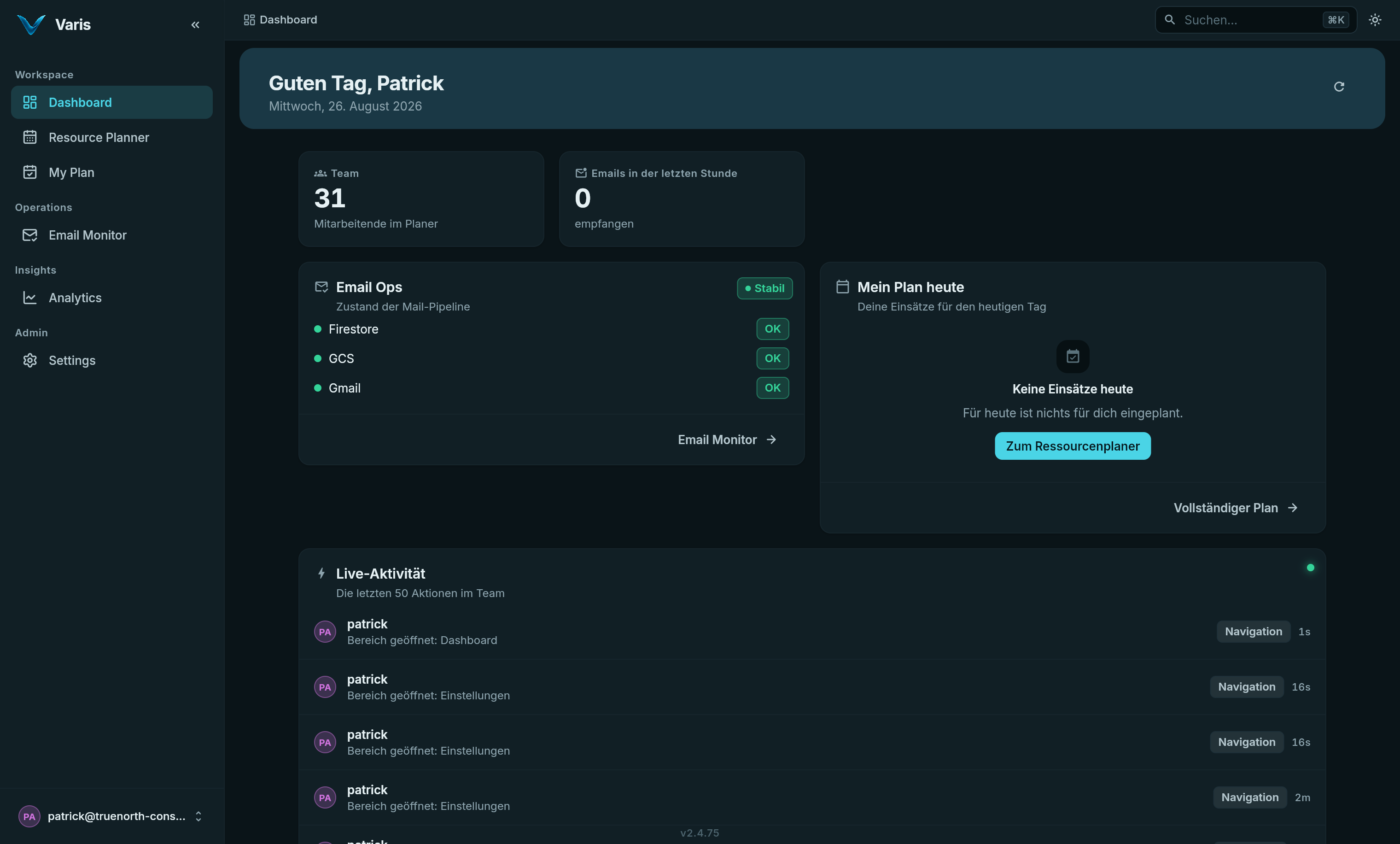Click the Firestore row label
The width and height of the screenshot is (1400, 844).
click(353, 329)
